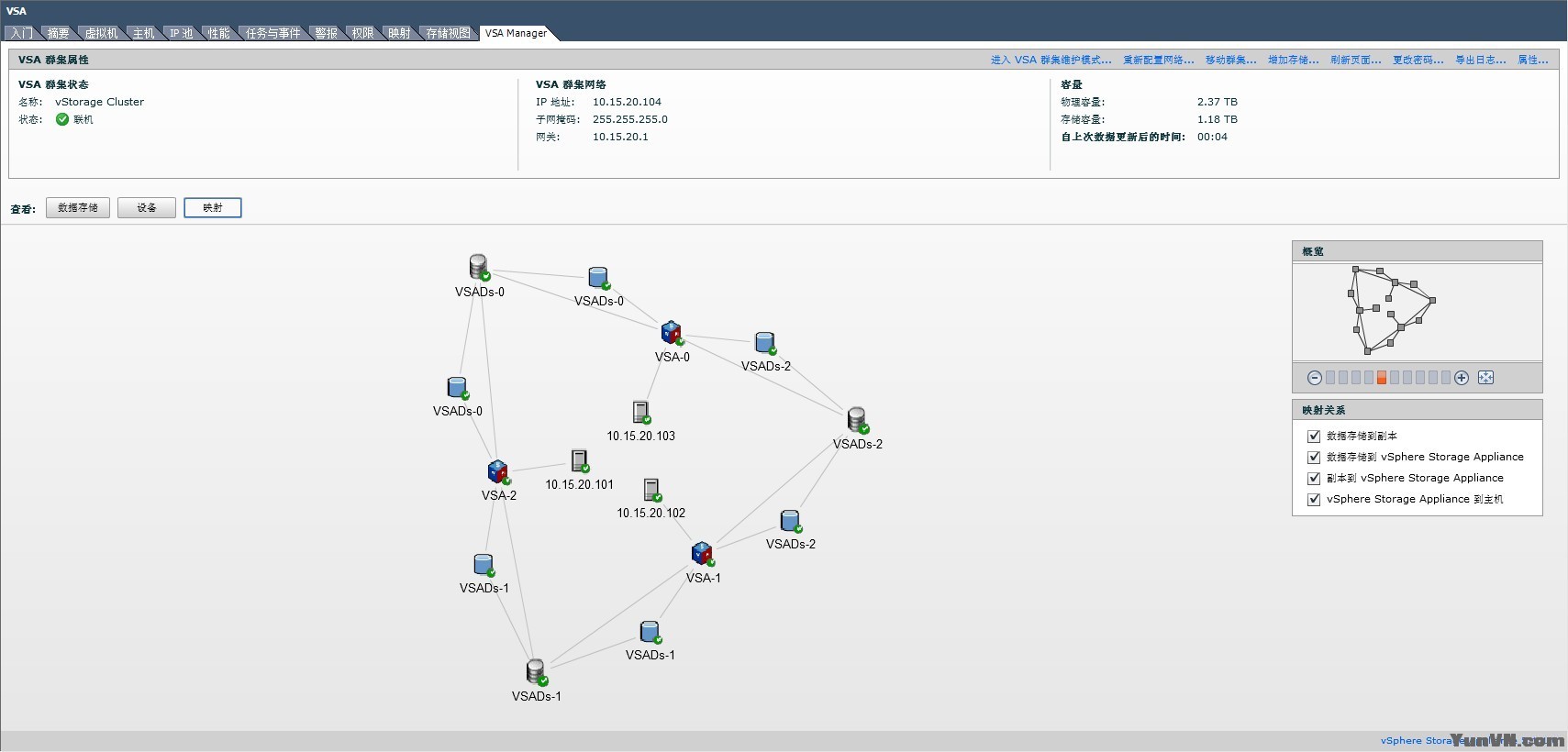The height and width of the screenshot is (752, 1568).
Task: Open the IP 池 tab
Action: [182, 33]
